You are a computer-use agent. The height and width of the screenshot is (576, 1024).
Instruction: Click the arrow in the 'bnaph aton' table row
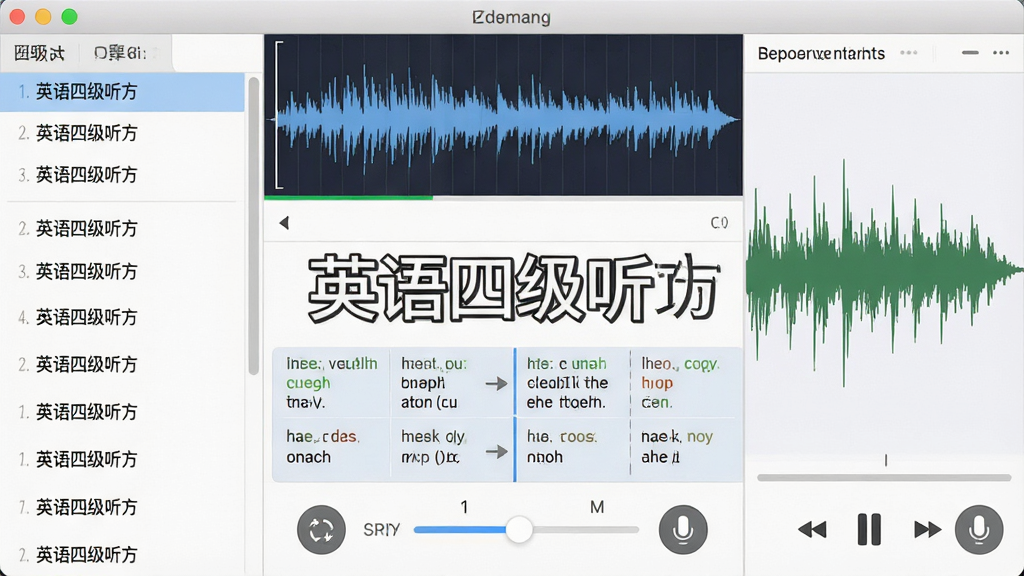(497, 383)
